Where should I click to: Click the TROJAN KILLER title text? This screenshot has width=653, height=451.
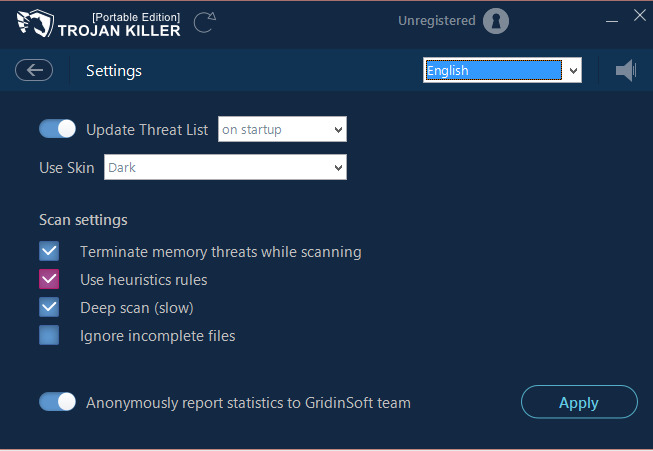[119, 30]
